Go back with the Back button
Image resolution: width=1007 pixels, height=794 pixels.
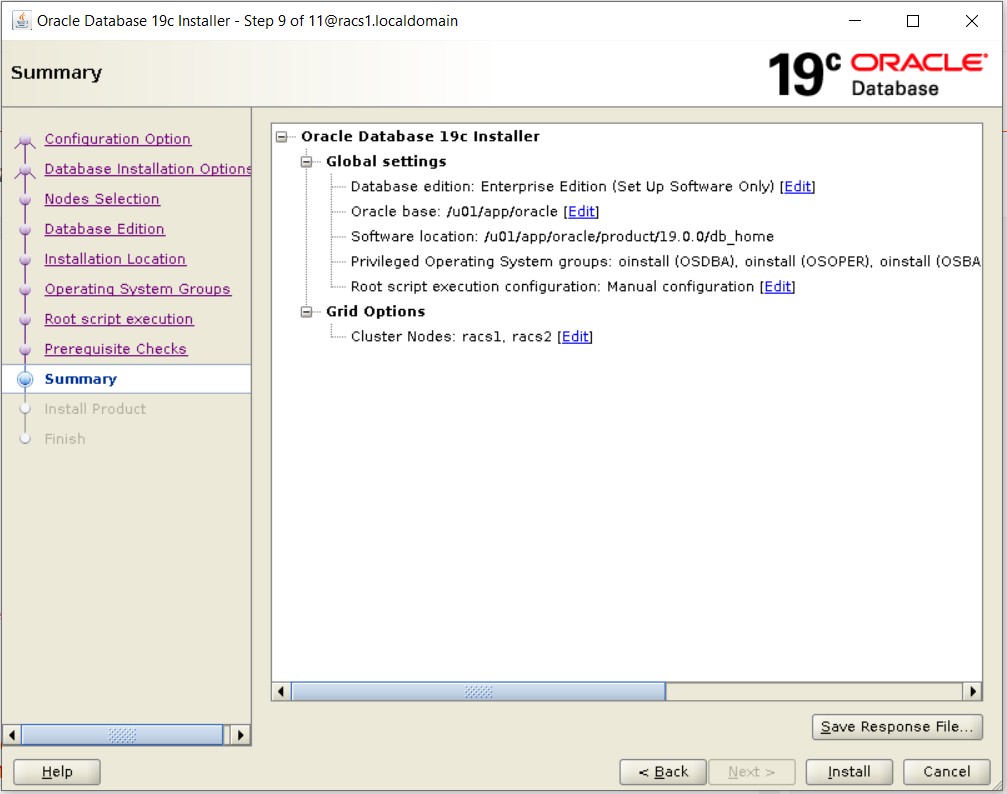tap(663, 772)
